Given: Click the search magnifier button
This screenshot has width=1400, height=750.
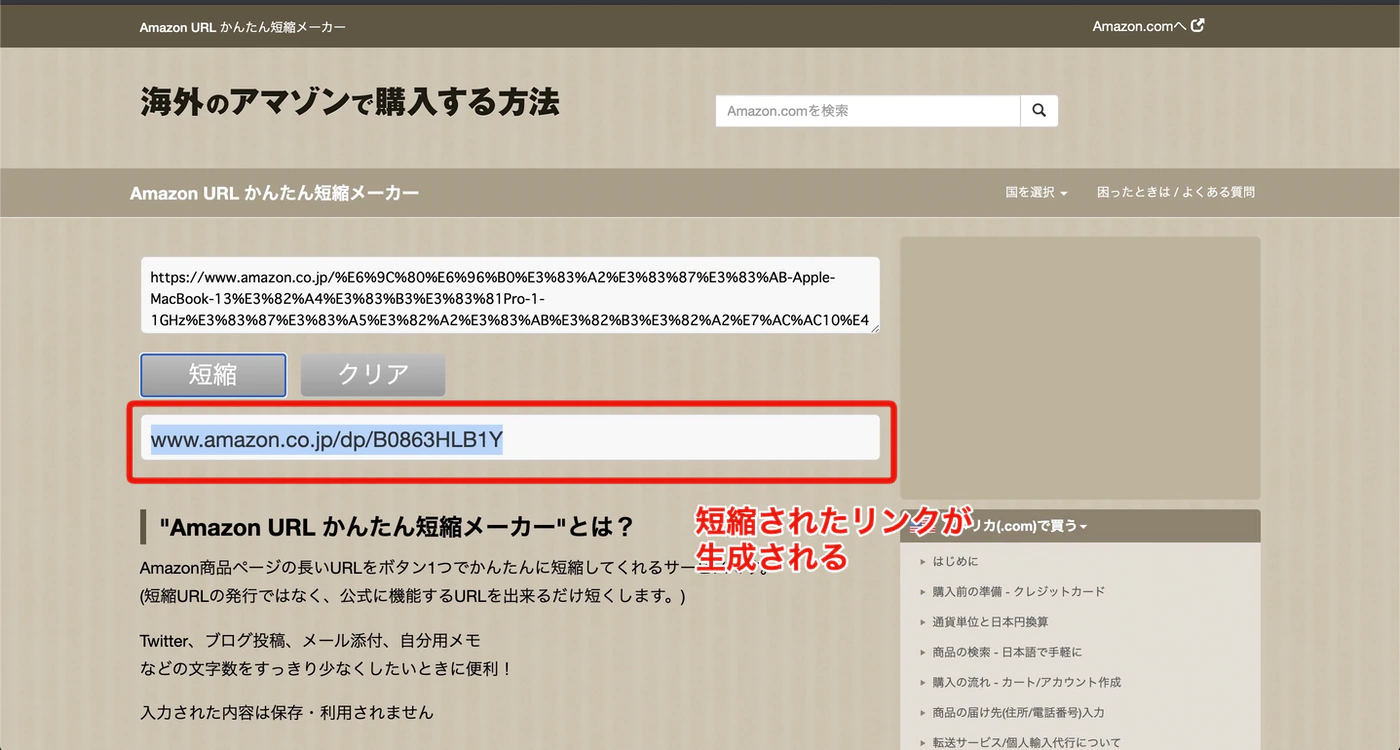Looking at the screenshot, I should pyautogui.click(x=1039, y=111).
